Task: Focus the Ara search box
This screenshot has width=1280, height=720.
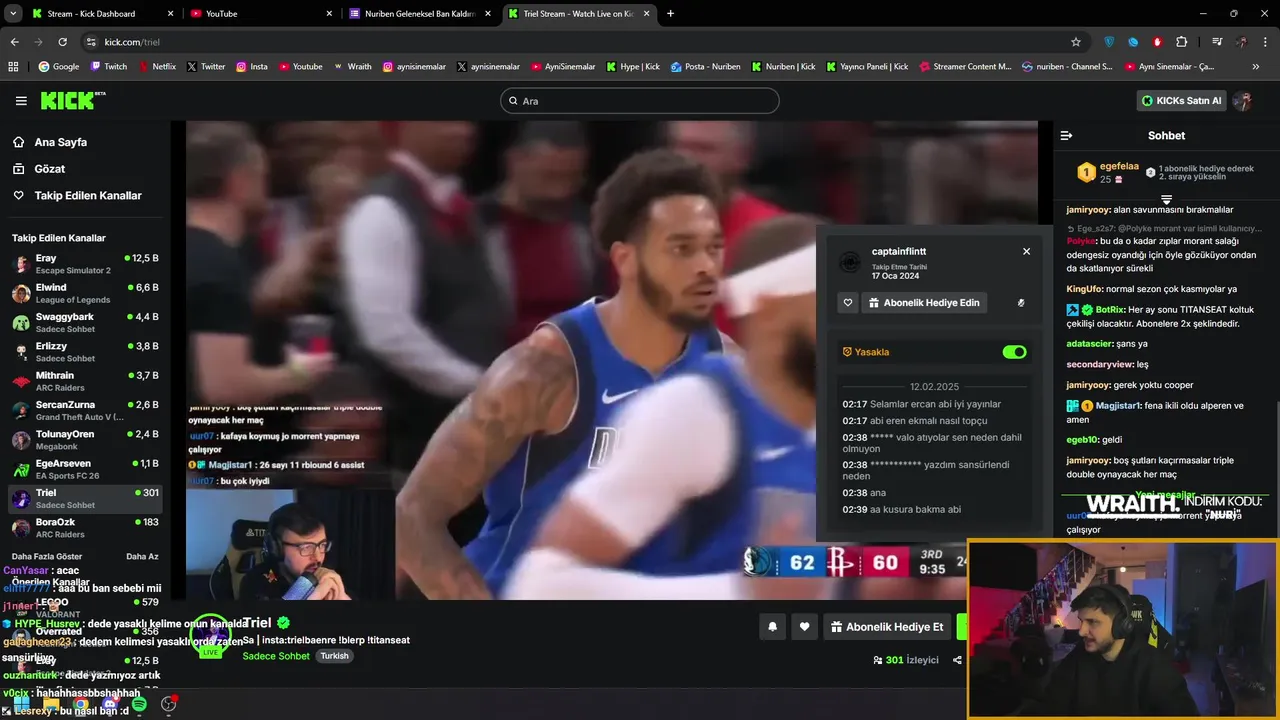Action: (x=640, y=101)
